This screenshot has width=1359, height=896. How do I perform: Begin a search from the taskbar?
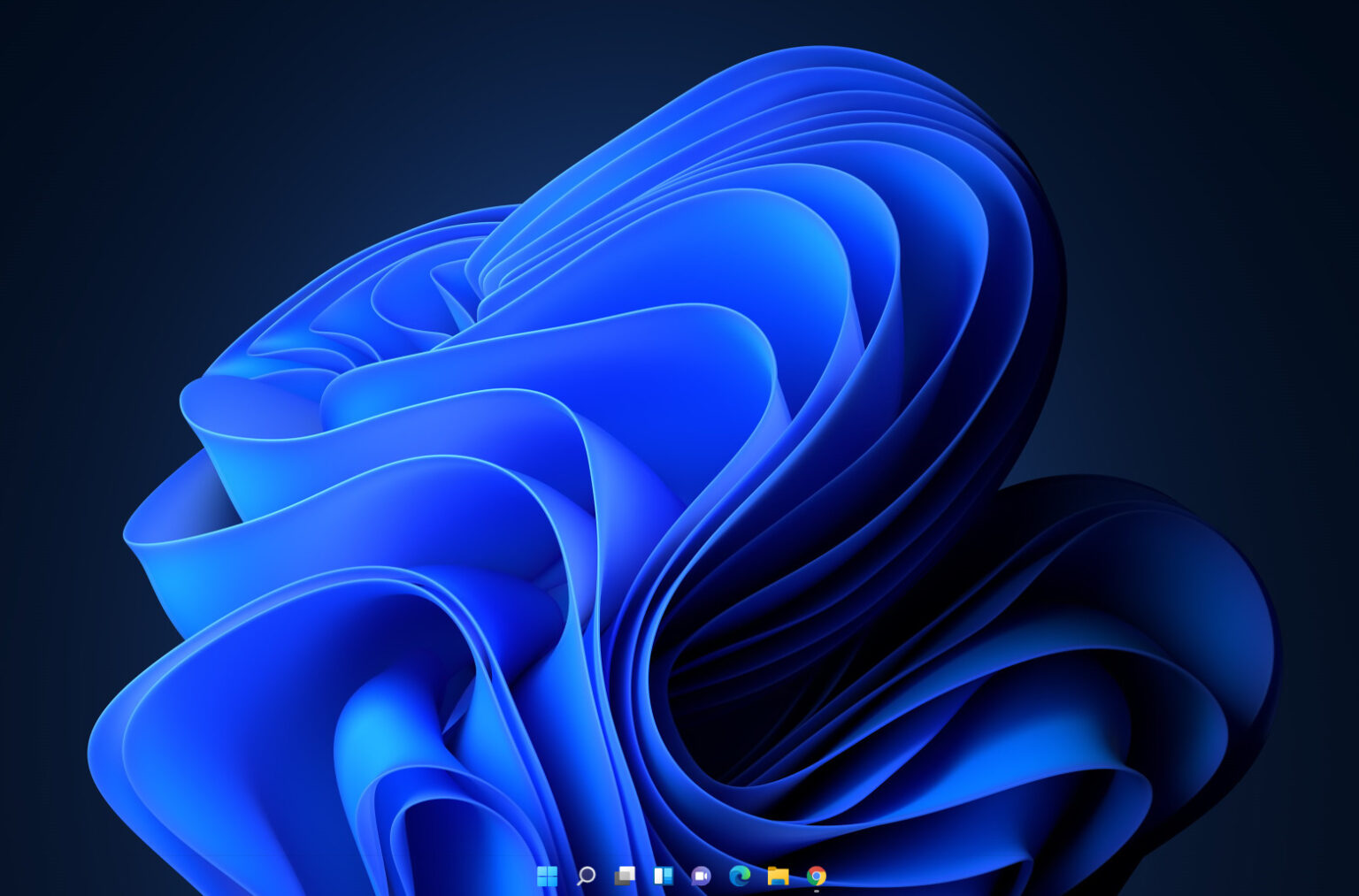tap(585, 877)
